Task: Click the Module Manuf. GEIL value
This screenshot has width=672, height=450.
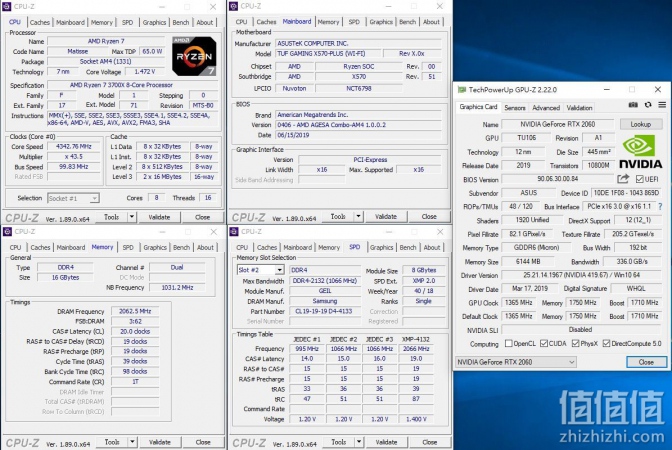Action: [x=325, y=291]
